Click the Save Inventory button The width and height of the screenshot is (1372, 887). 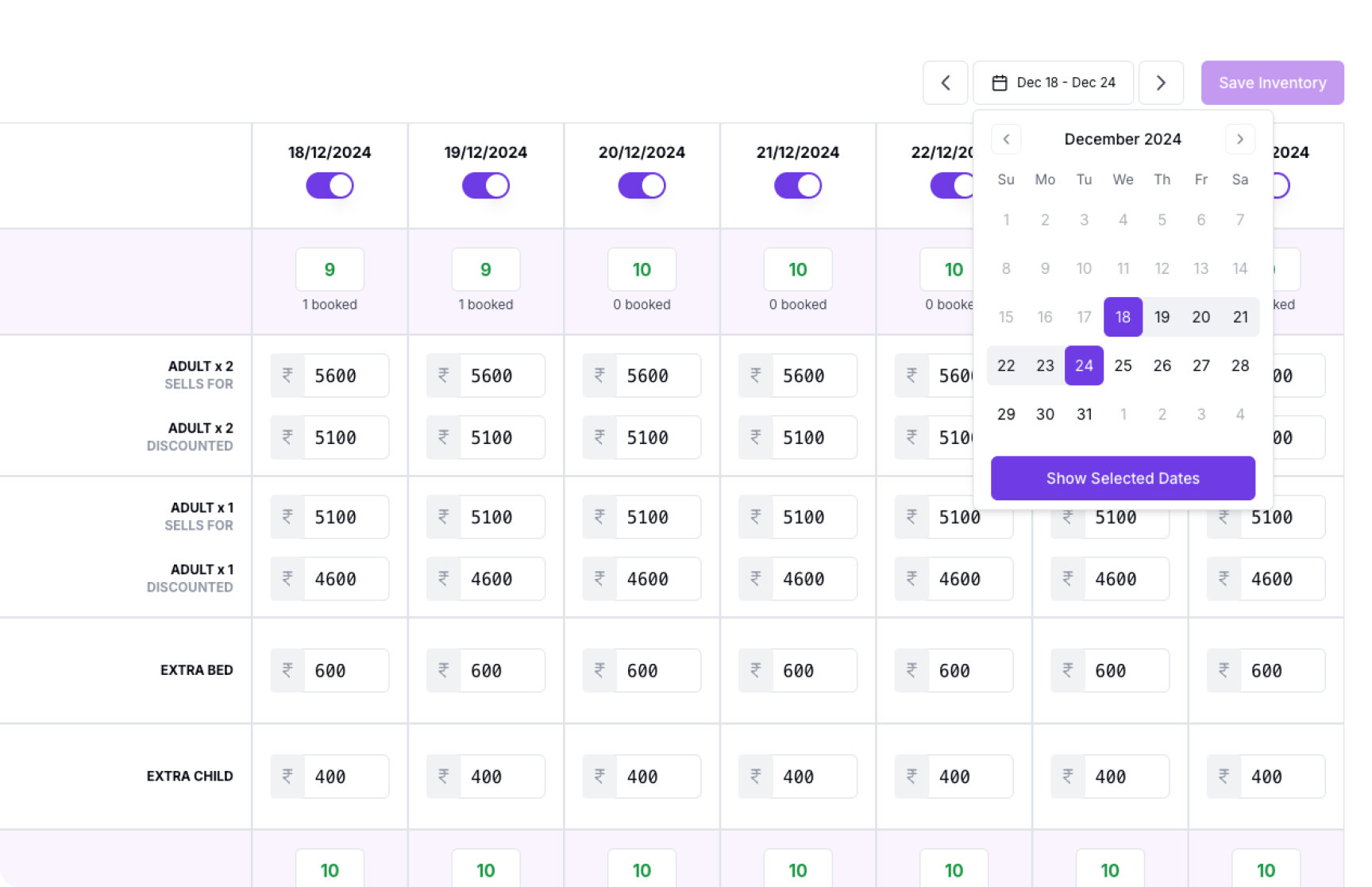coord(1272,83)
